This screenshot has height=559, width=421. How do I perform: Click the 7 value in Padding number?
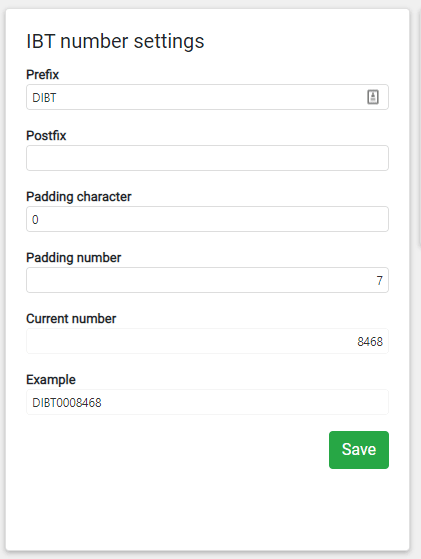pos(380,281)
